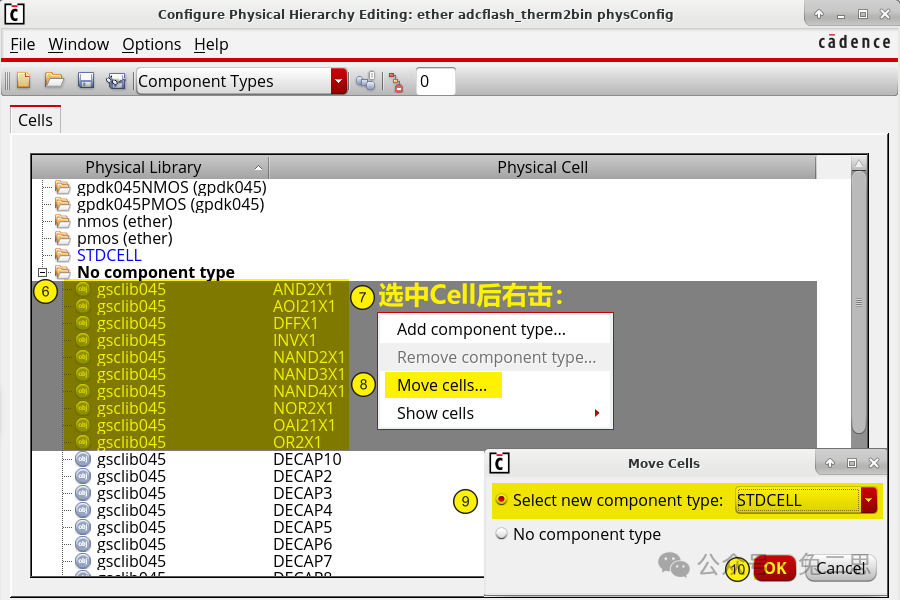The height and width of the screenshot is (600, 900).
Task: Select the gpdk045NMOS (gpdk045) tree item
Action: pyautogui.click(x=172, y=187)
